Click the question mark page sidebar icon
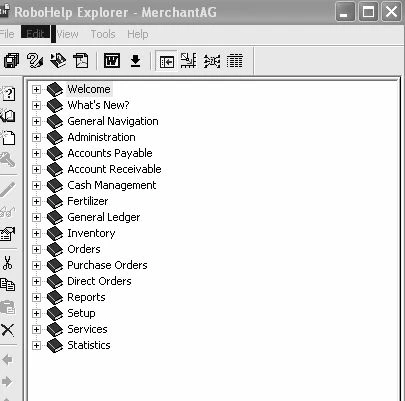Screen dimensions: 405x401 coord(8,94)
